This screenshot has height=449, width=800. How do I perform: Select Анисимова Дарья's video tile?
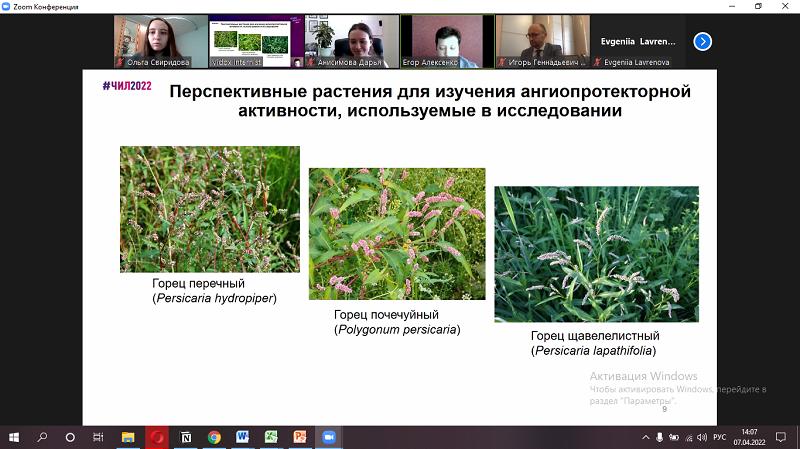tap(350, 41)
